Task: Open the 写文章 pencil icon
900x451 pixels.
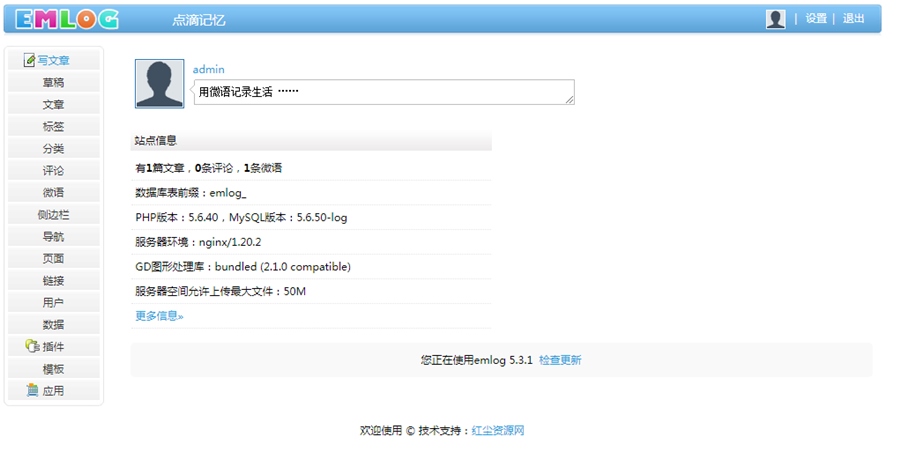Action: coord(29,60)
